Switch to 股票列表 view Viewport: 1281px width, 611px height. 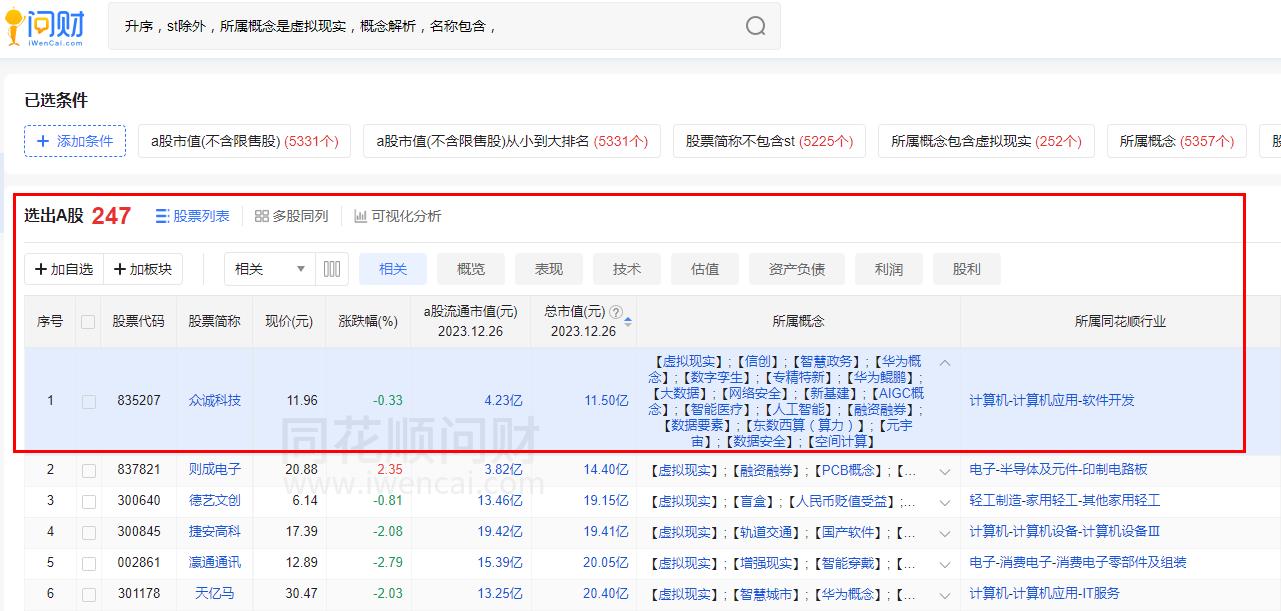tap(192, 216)
